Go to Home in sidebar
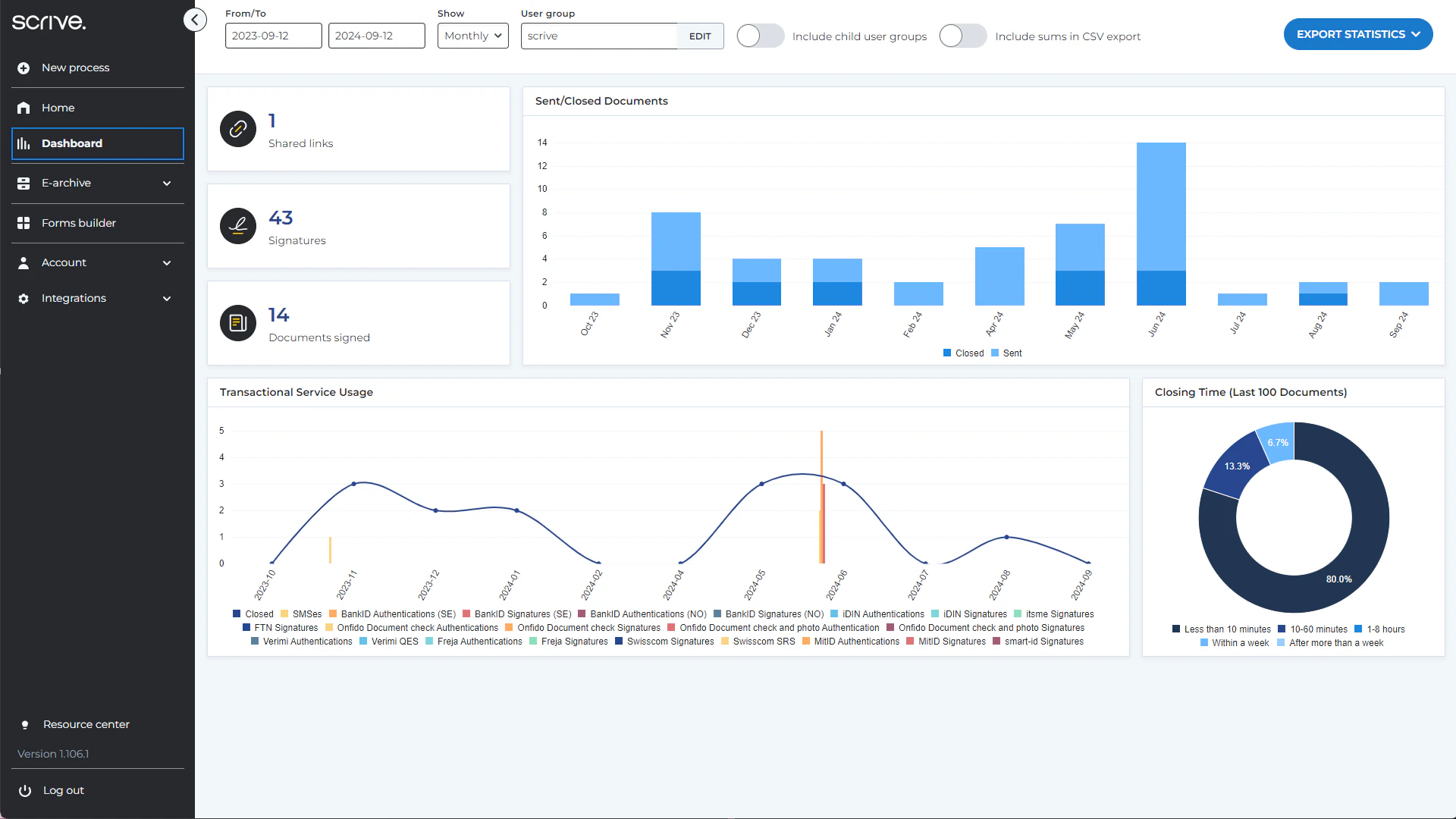The width and height of the screenshot is (1456, 819). [x=58, y=108]
